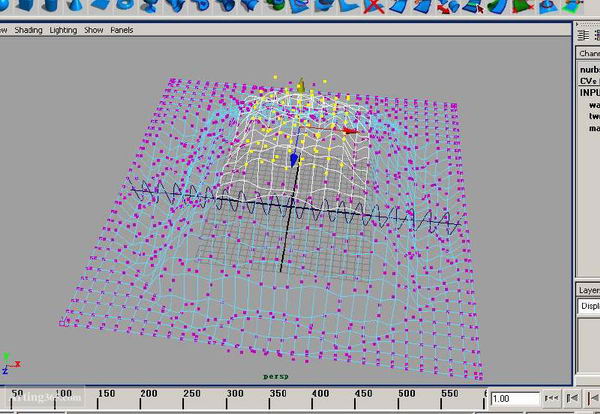Open the Display dropdown in layer editor
Viewport: 600px width, 414px height.
(590, 306)
